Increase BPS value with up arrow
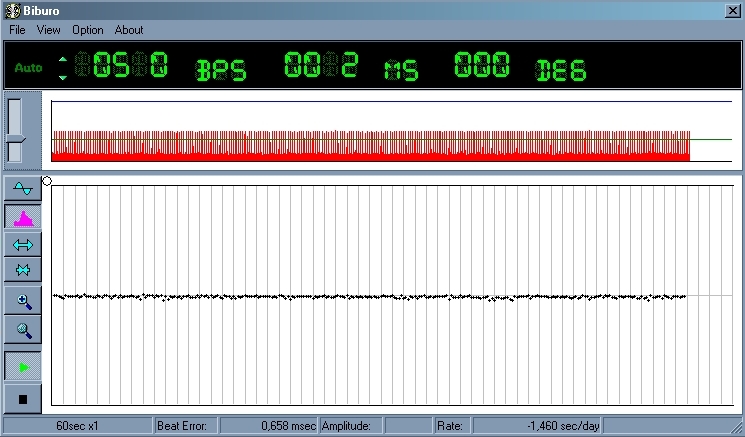 coord(63,59)
